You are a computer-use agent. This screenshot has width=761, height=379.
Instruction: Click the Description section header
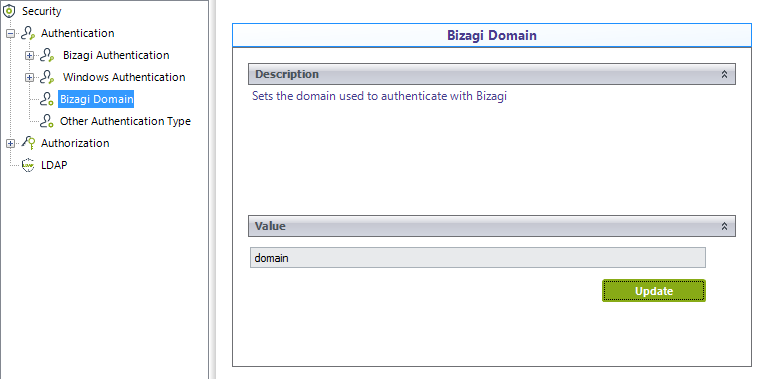coord(492,74)
